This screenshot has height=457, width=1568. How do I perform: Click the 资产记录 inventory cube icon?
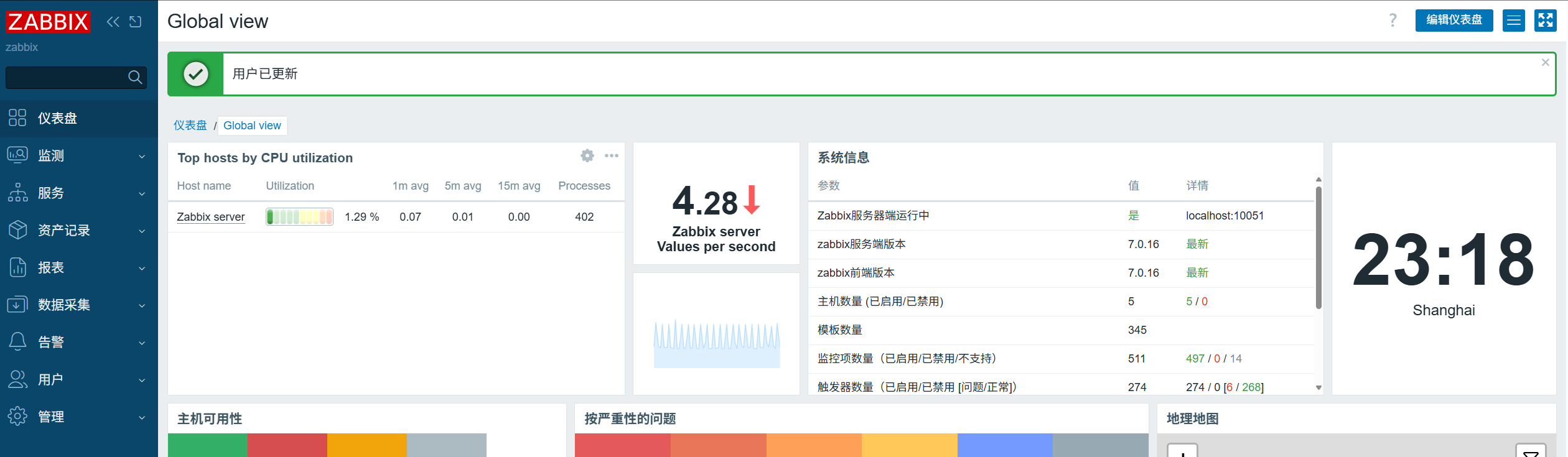[17, 229]
